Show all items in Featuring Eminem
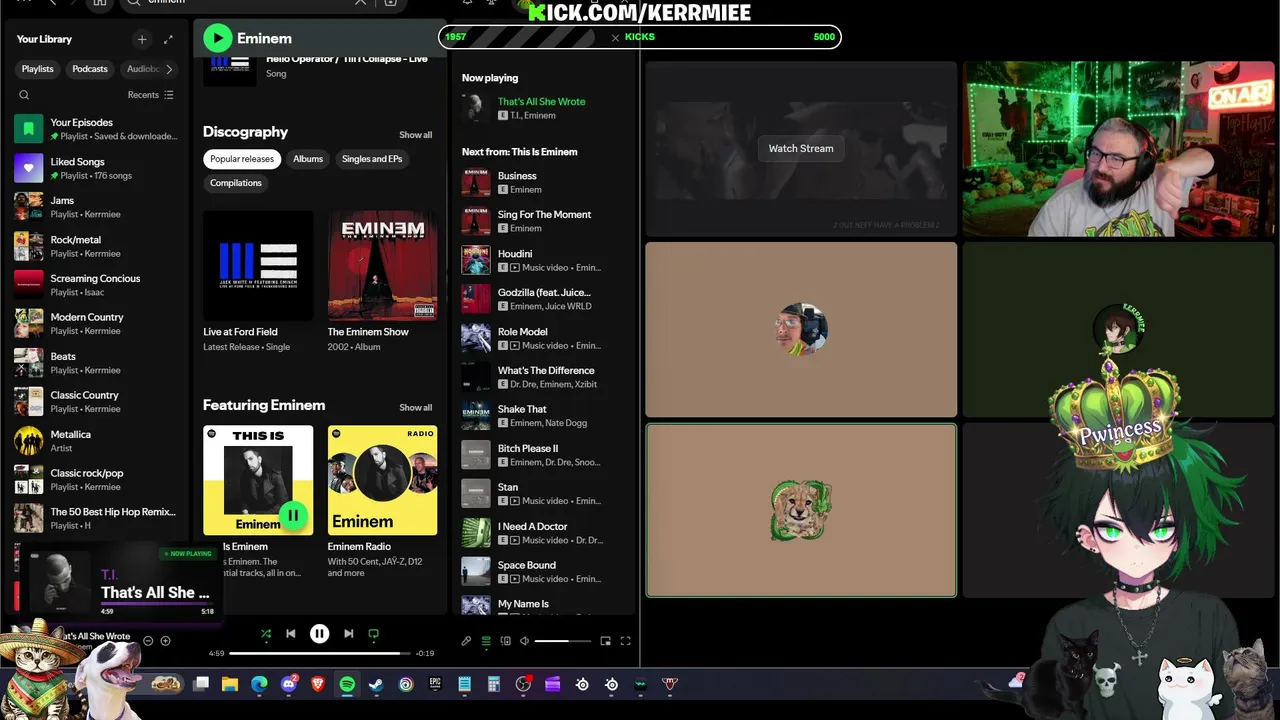 (x=416, y=408)
